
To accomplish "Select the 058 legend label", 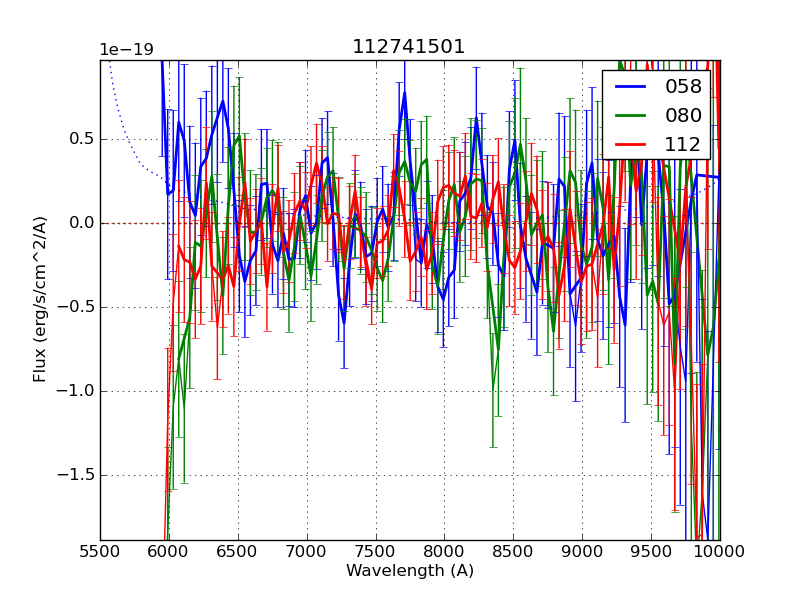I will tap(683, 87).
